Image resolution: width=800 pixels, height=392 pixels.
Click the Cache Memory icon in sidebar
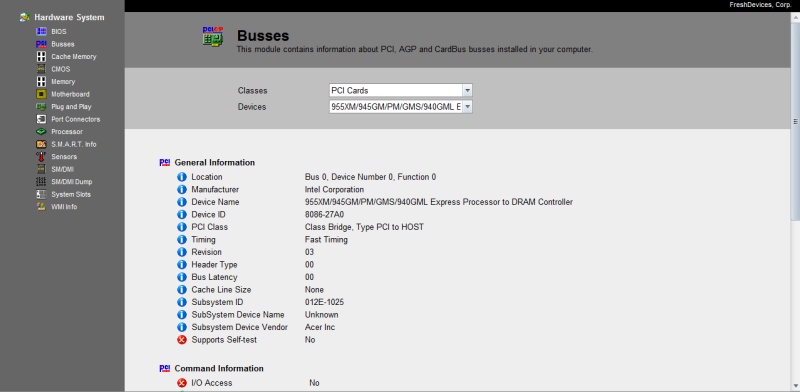tap(41, 57)
